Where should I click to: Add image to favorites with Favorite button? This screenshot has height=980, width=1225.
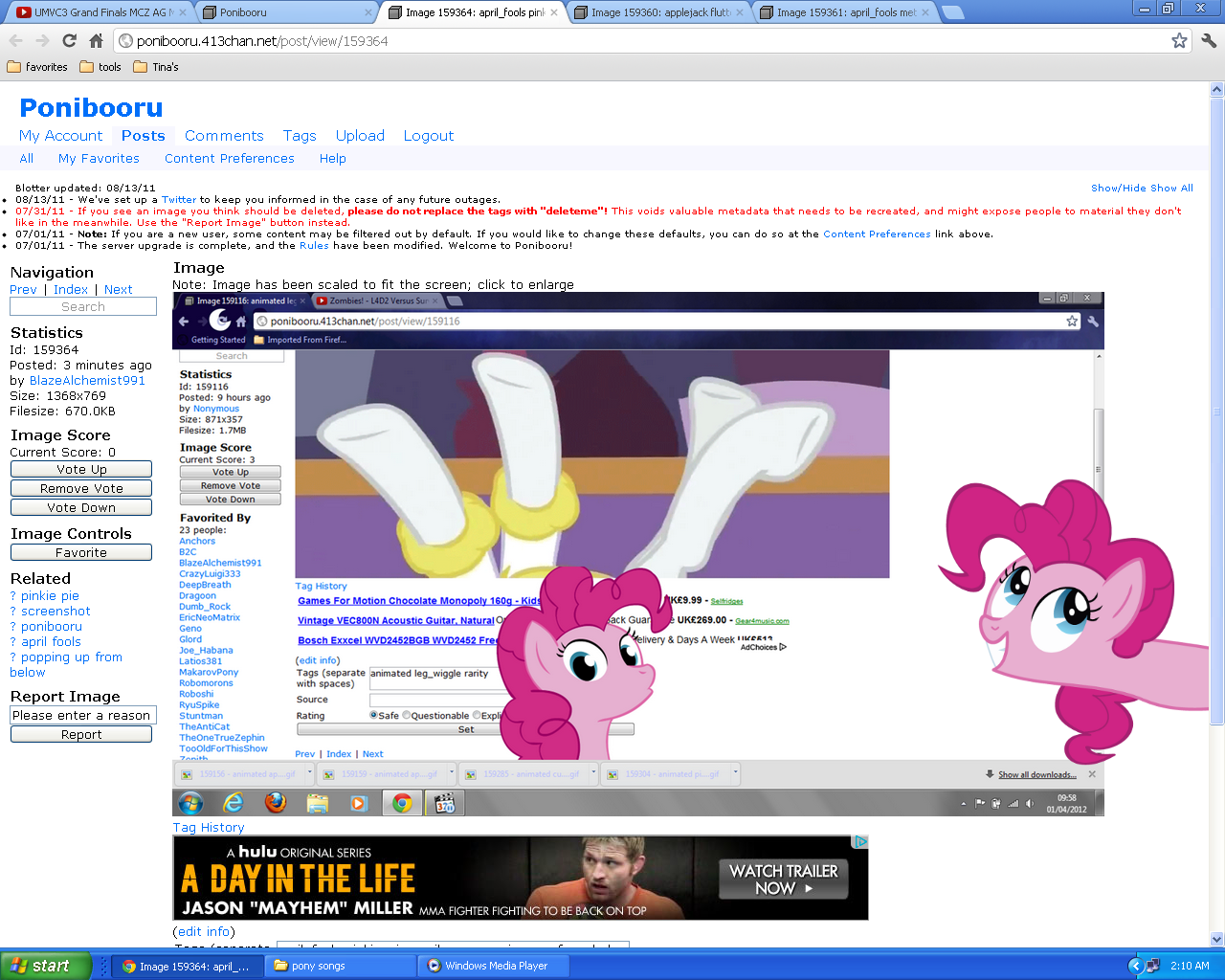(x=81, y=553)
